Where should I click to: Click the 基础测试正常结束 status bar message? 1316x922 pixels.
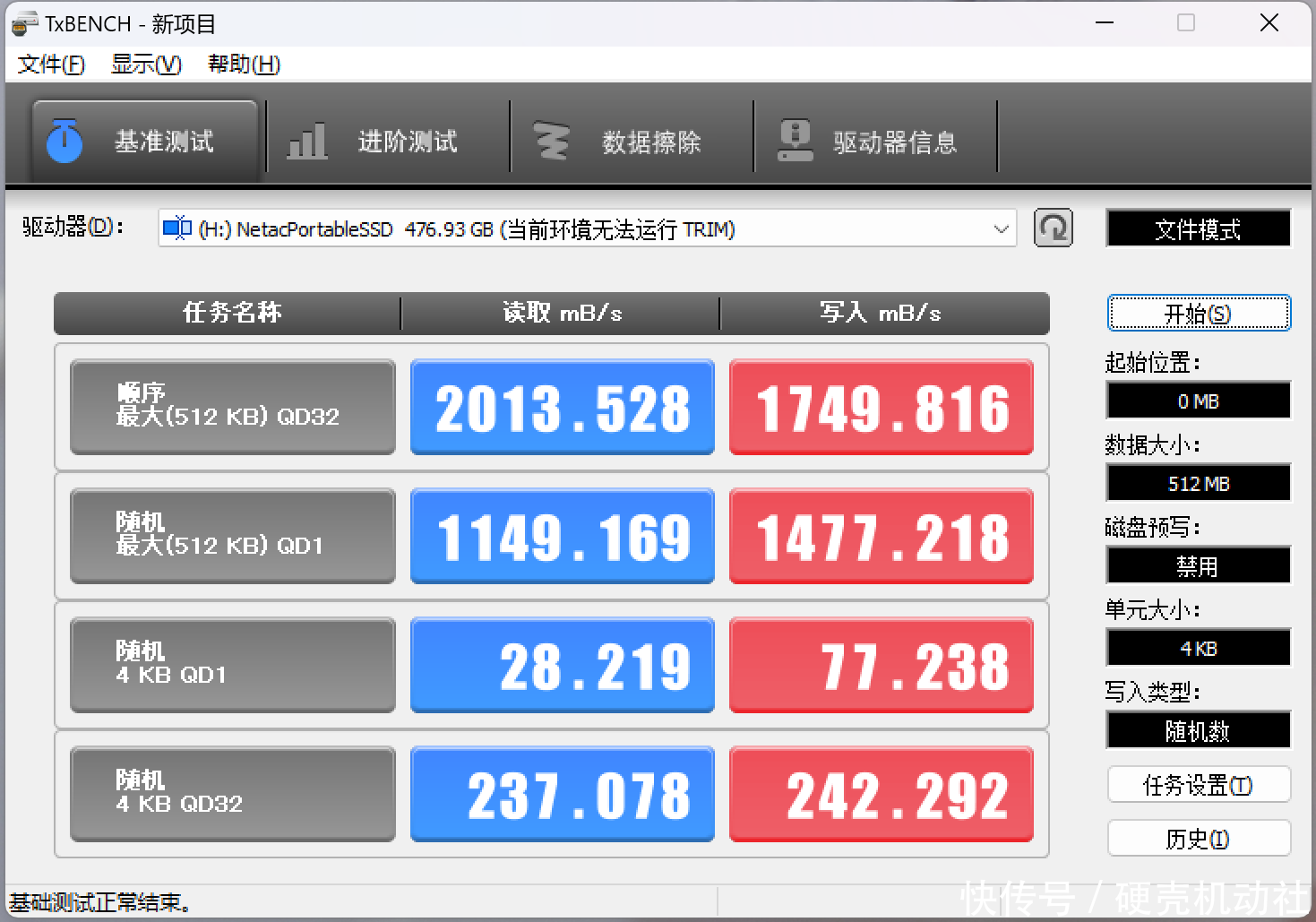100,901
